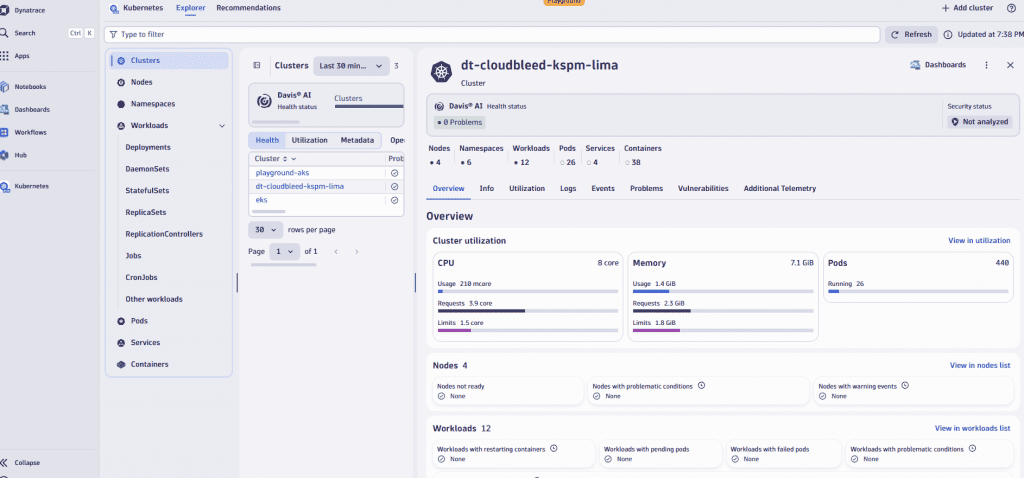Image resolution: width=1024 pixels, height=478 pixels.
Task: Open the Events tab
Action: (x=603, y=188)
